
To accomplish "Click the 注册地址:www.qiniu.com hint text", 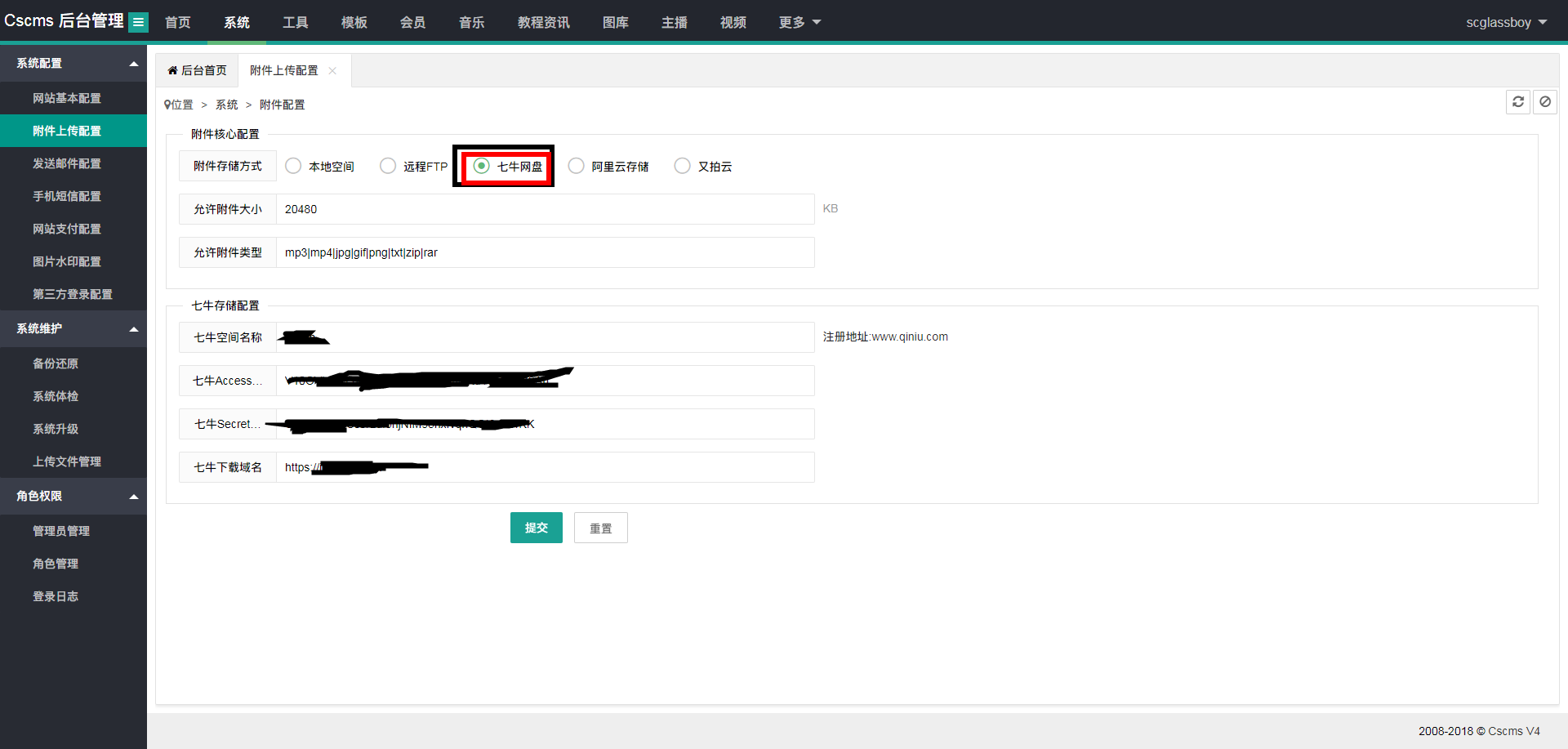I will pos(885,337).
